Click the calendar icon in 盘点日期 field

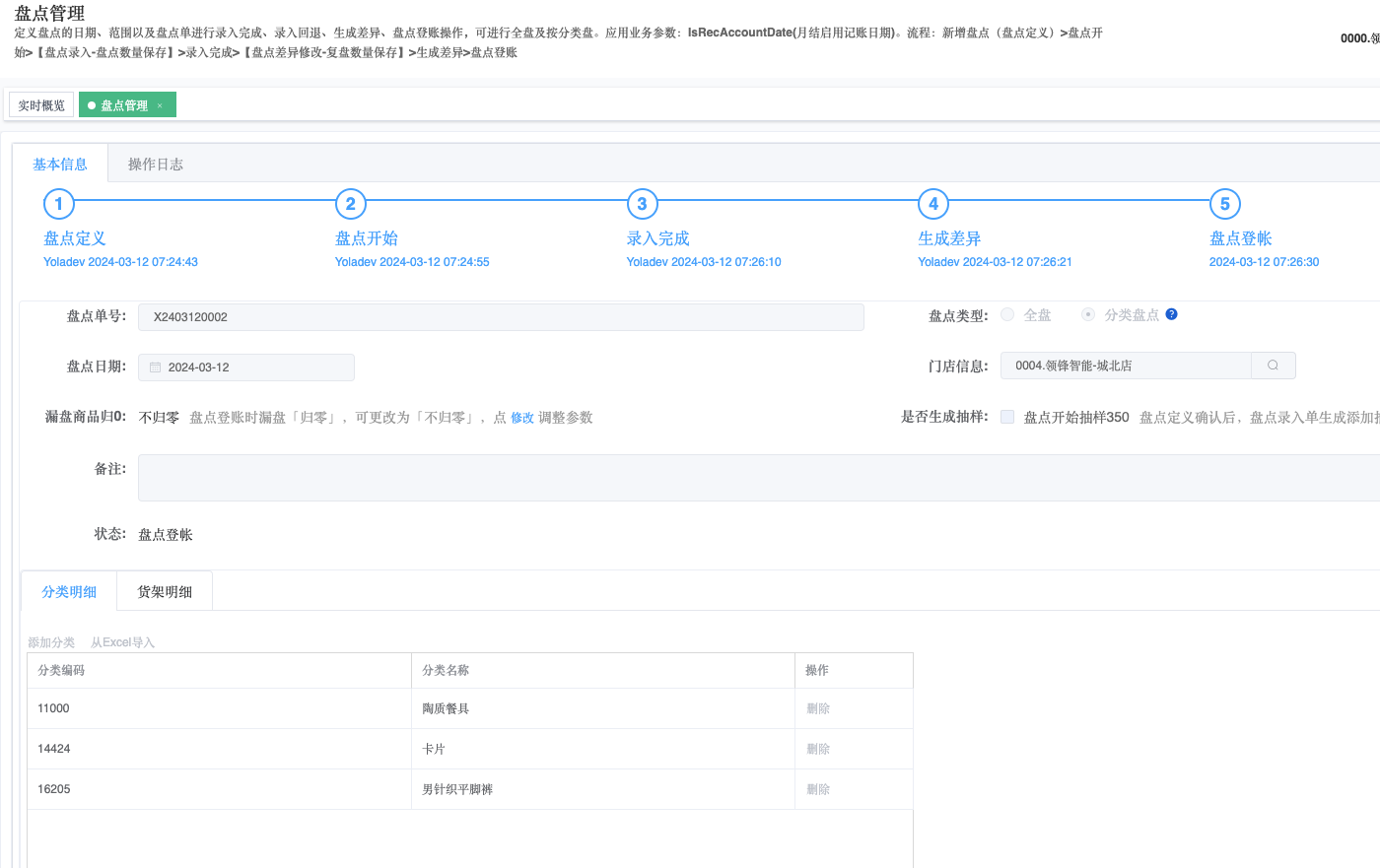(155, 367)
